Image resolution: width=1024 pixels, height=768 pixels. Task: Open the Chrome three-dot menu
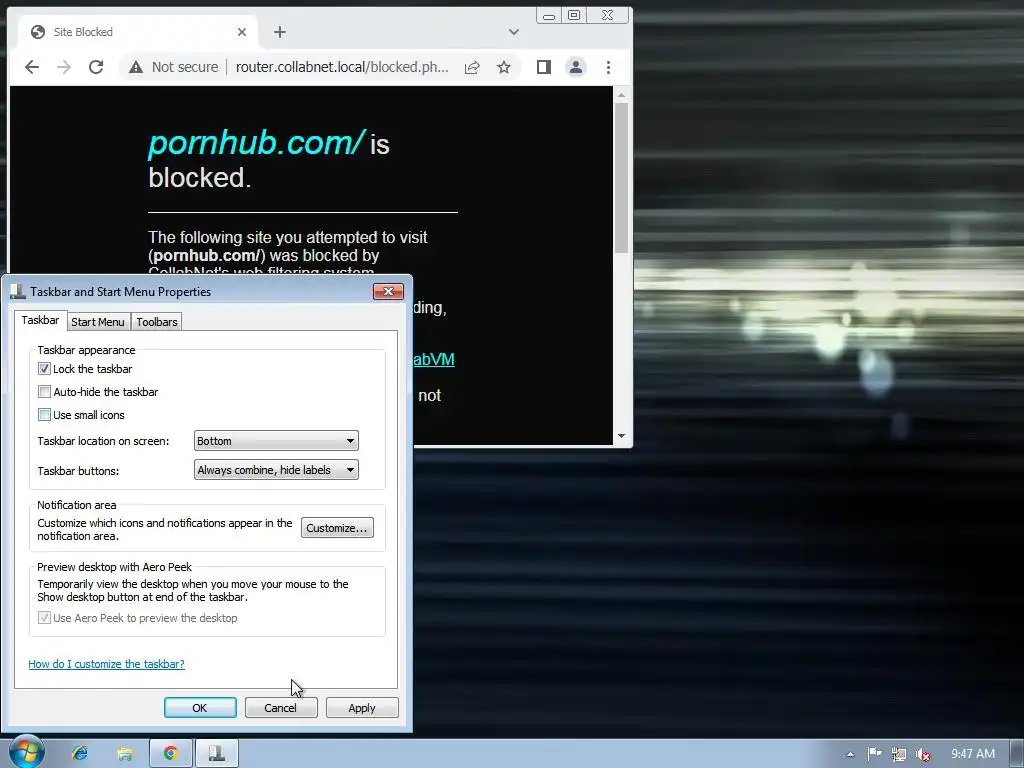(x=608, y=67)
